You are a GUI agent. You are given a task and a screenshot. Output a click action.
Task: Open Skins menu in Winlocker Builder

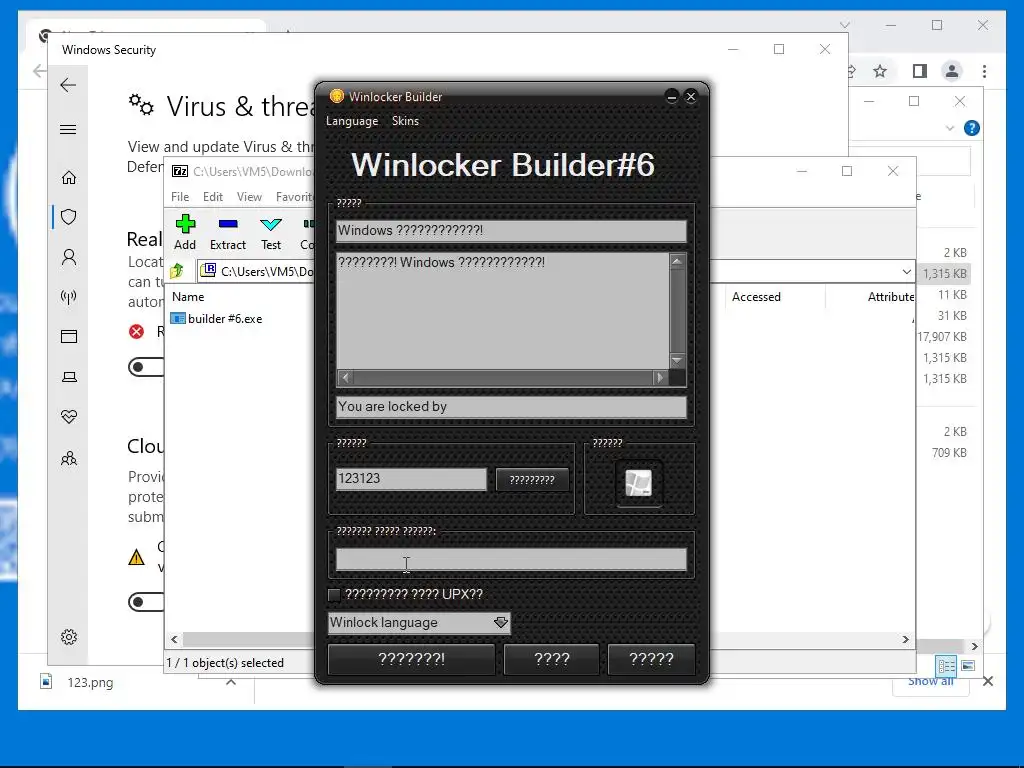[x=405, y=121]
